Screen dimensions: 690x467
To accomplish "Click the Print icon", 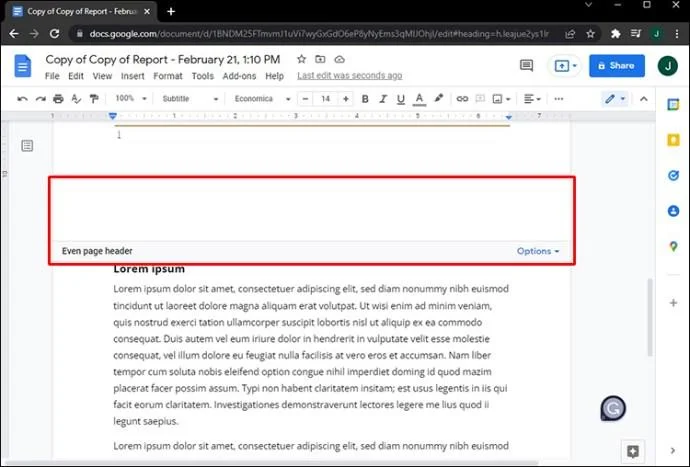I will coord(58,99).
